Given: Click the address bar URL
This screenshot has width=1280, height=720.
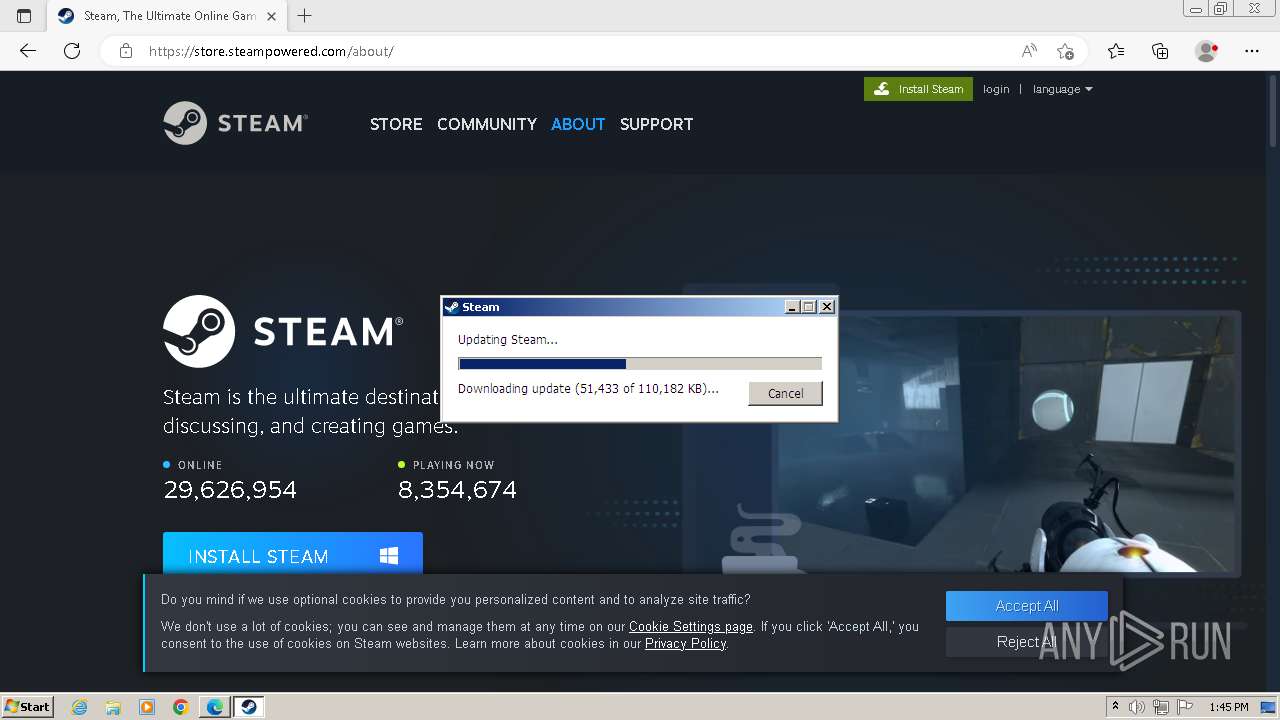Looking at the screenshot, I should click(x=271, y=51).
